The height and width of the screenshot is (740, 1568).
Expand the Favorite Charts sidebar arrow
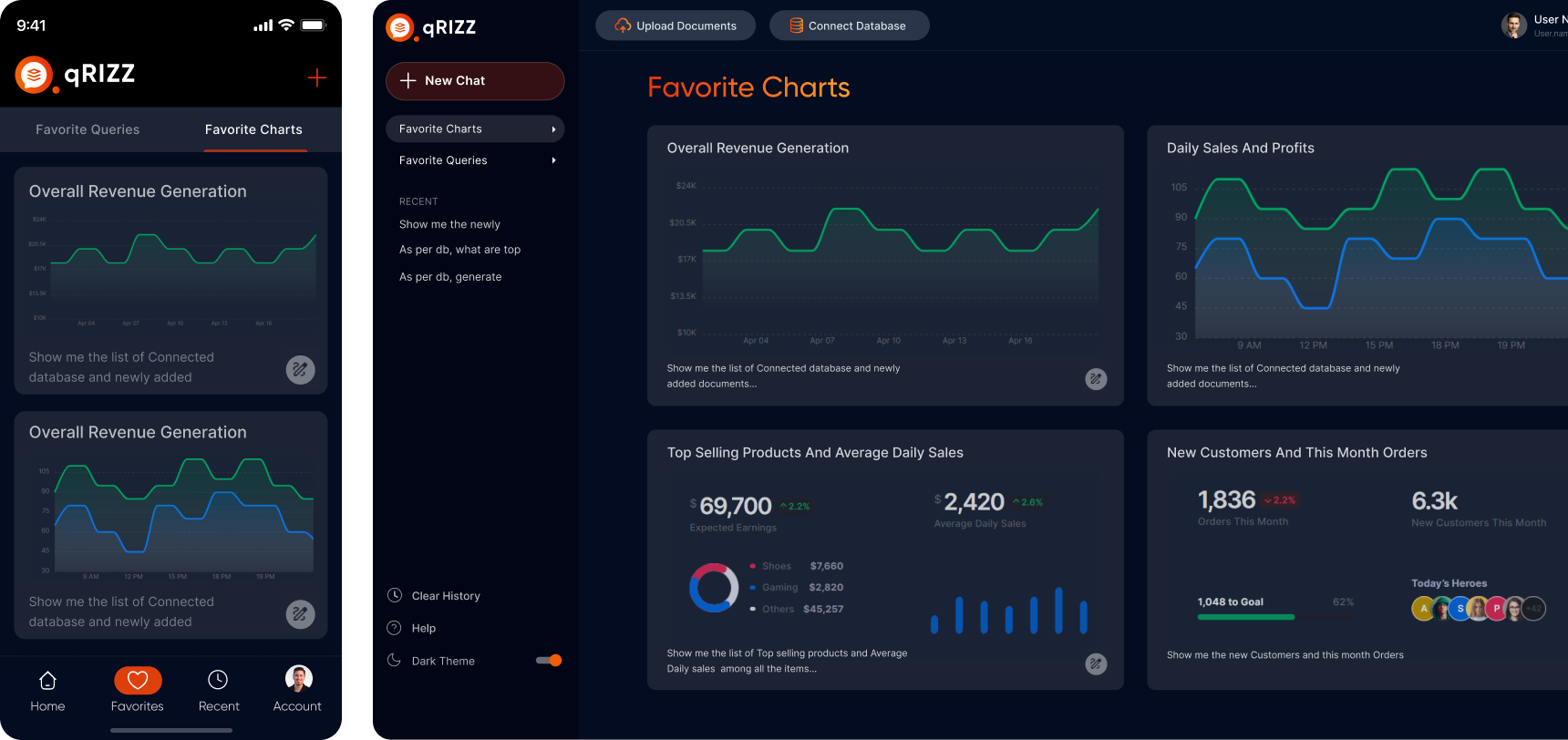click(x=553, y=129)
